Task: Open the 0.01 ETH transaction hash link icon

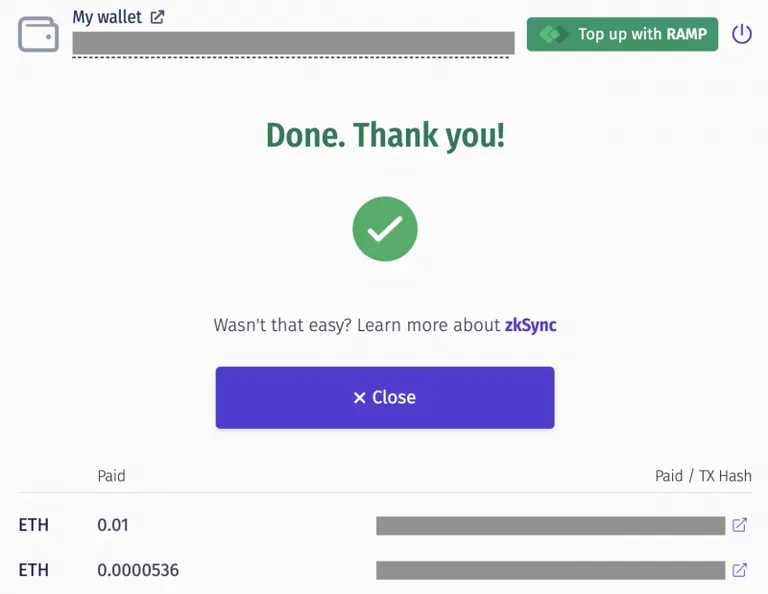Action: [739, 525]
